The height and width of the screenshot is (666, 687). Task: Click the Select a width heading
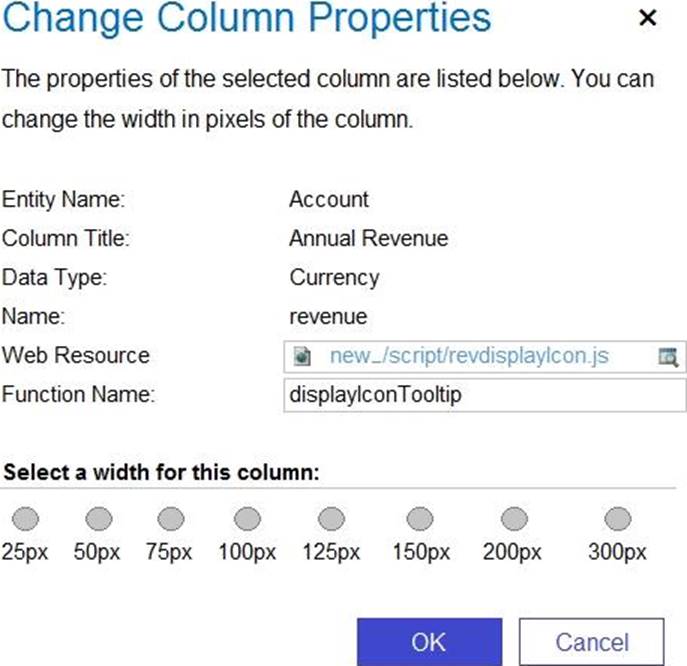pos(161,472)
